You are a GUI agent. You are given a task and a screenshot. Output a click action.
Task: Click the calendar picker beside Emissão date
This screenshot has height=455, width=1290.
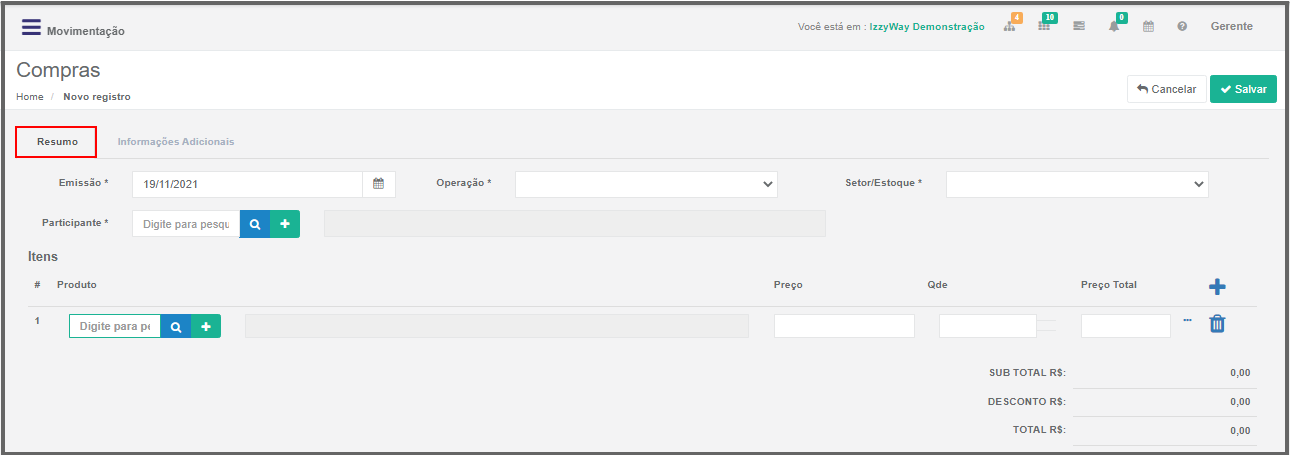coord(379,184)
